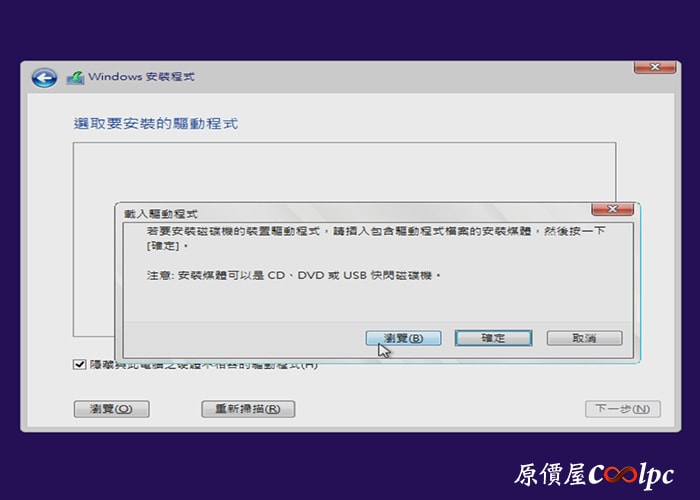Close the Windows 安裝程式 window
This screenshot has width=700, height=500.
[655, 67]
